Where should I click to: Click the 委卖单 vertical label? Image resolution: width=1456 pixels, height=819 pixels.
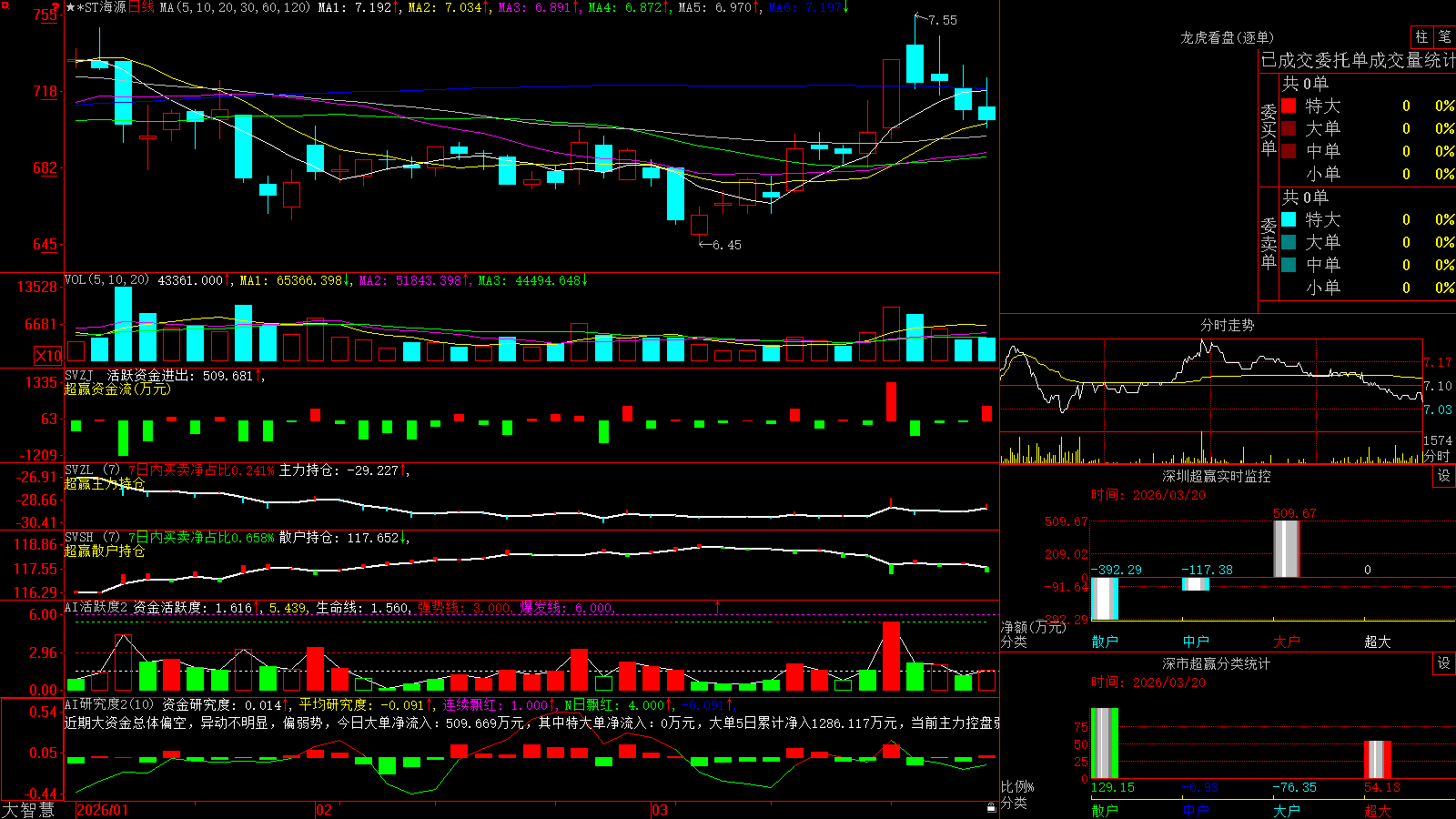(1269, 244)
